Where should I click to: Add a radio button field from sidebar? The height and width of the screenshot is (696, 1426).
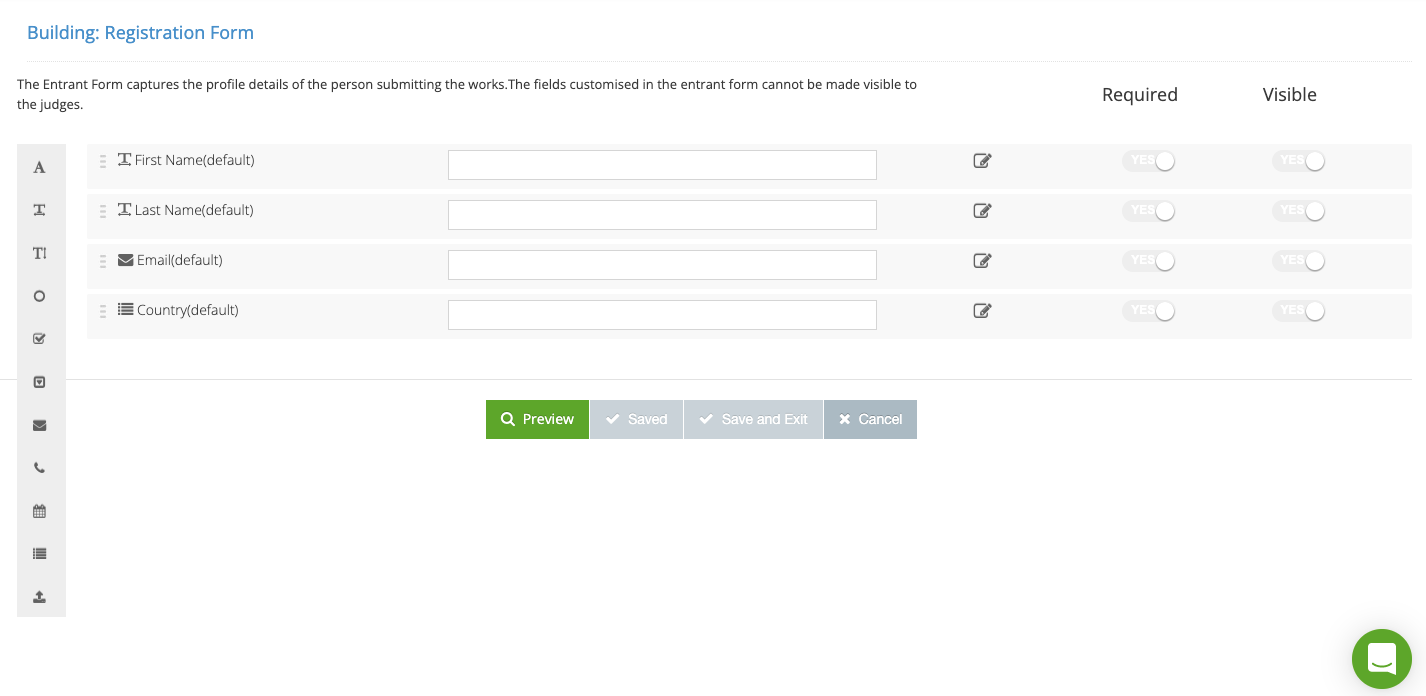(x=40, y=296)
